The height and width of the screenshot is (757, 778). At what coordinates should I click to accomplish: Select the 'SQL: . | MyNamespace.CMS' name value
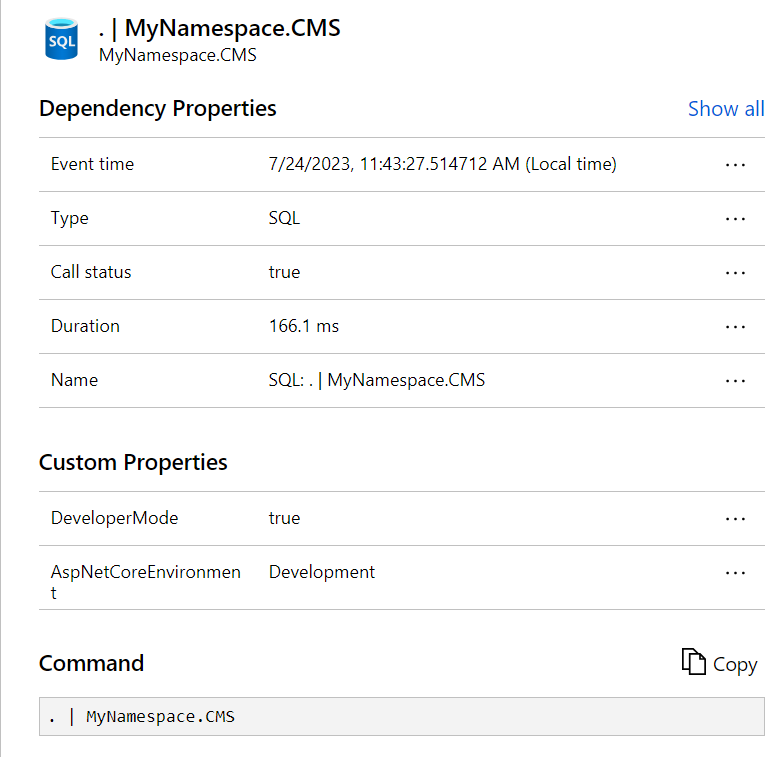coord(376,380)
